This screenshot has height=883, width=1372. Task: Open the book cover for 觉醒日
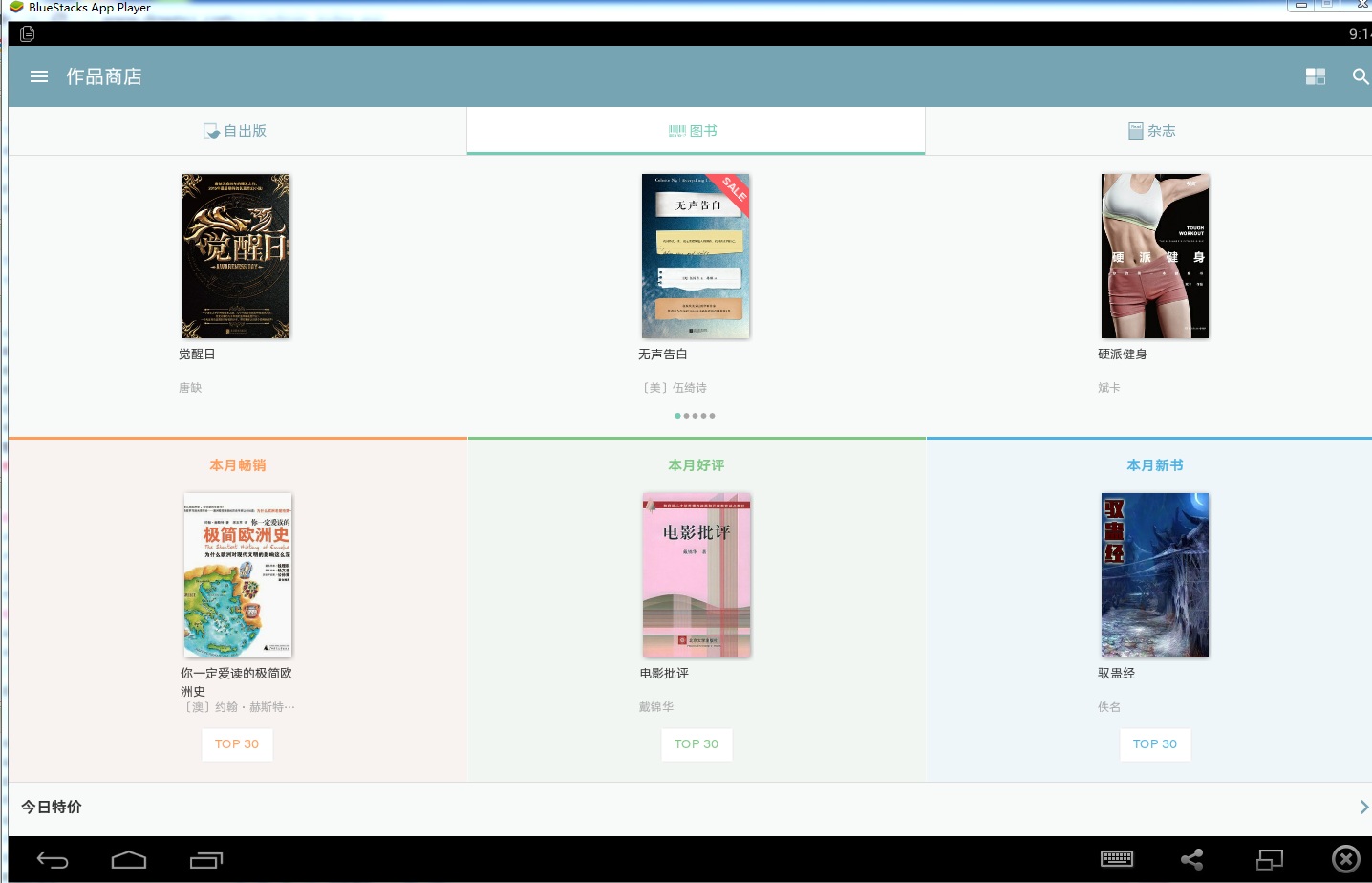coord(236,256)
